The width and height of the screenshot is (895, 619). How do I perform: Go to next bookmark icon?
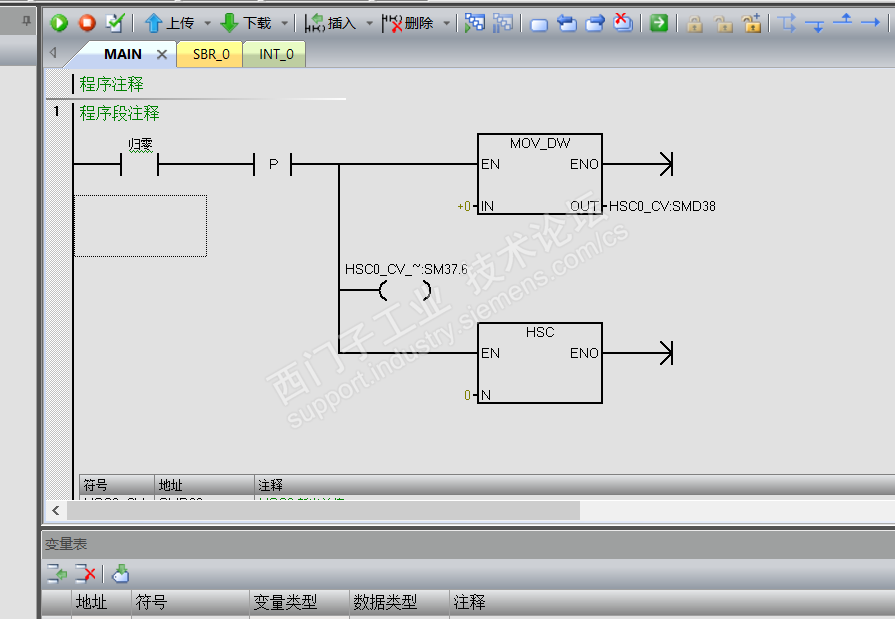595,23
